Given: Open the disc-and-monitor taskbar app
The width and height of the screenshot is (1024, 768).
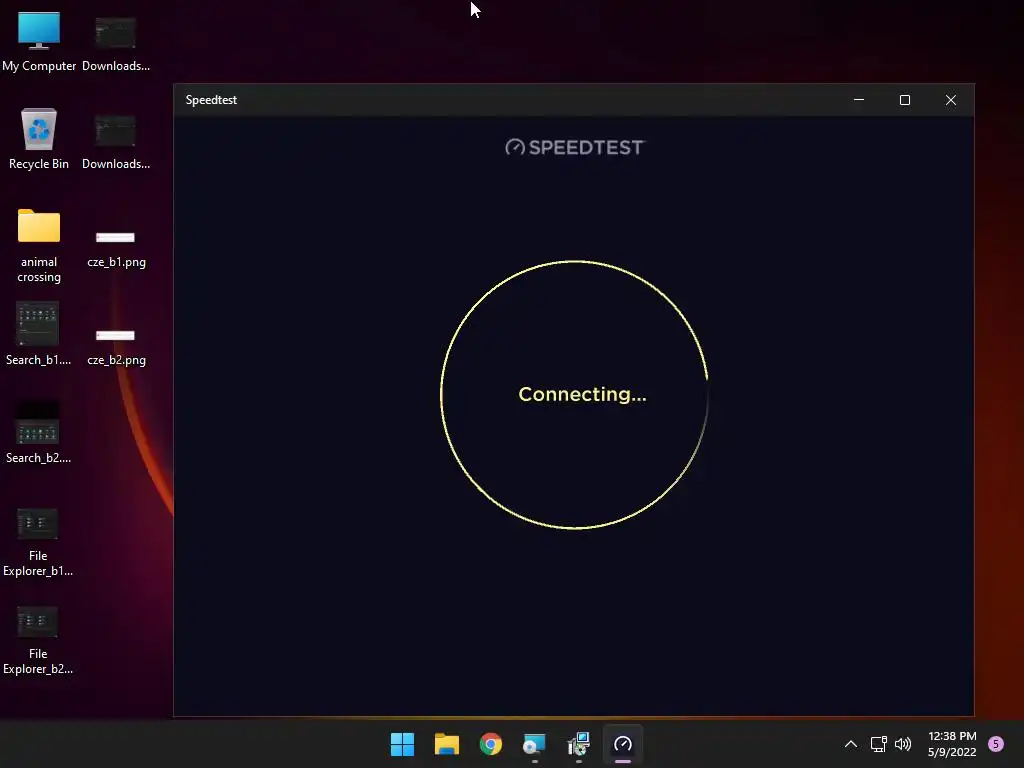Looking at the screenshot, I should click(x=534, y=744).
